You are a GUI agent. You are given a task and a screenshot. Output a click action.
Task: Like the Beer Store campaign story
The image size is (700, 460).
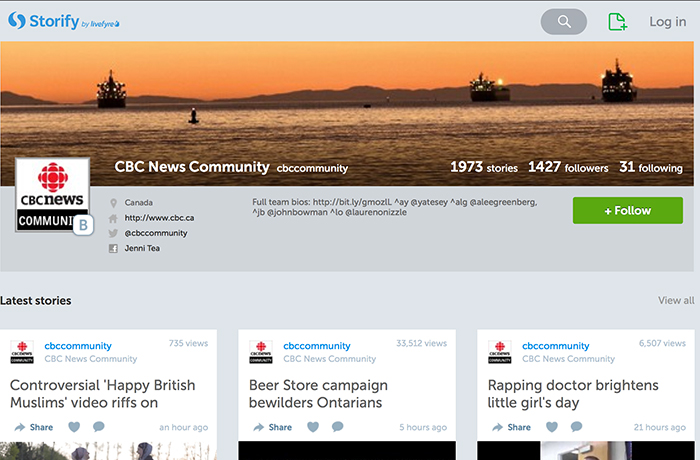pos(313,427)
